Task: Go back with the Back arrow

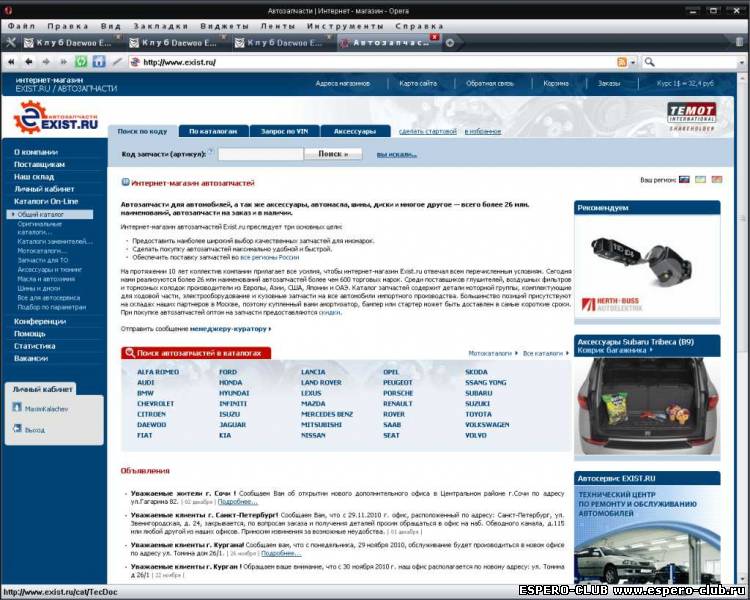Action: point(29,62)
